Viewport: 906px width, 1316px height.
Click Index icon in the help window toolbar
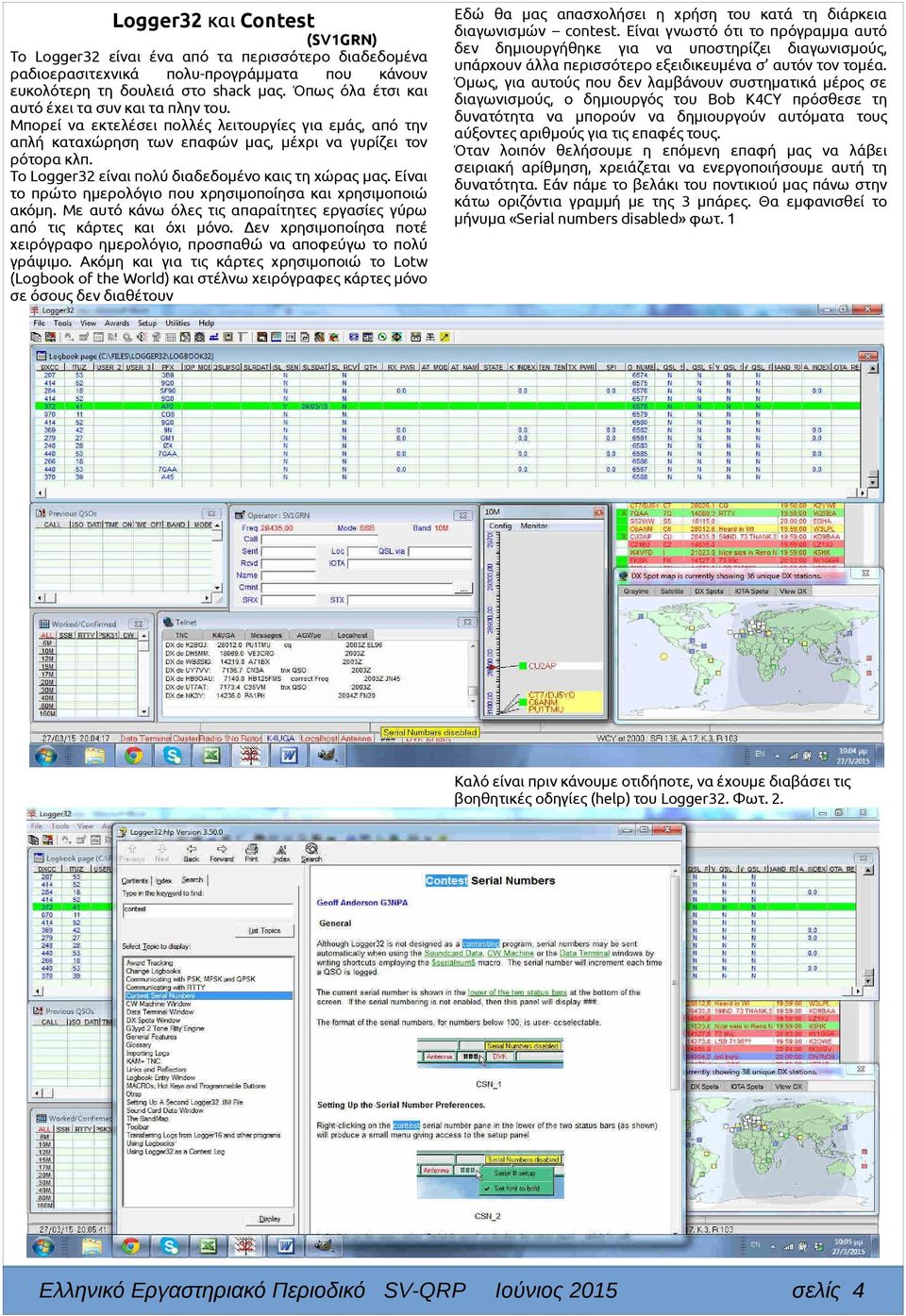tap(281, 851)
